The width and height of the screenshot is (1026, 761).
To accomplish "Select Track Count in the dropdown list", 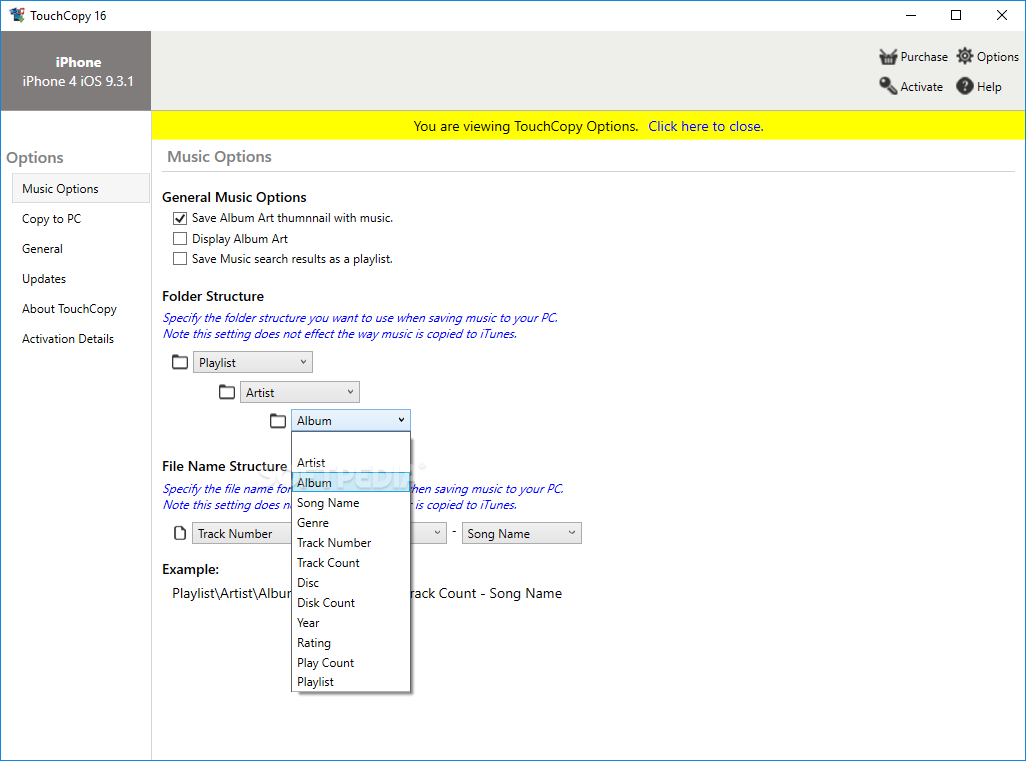I will (x=351, y=563).
